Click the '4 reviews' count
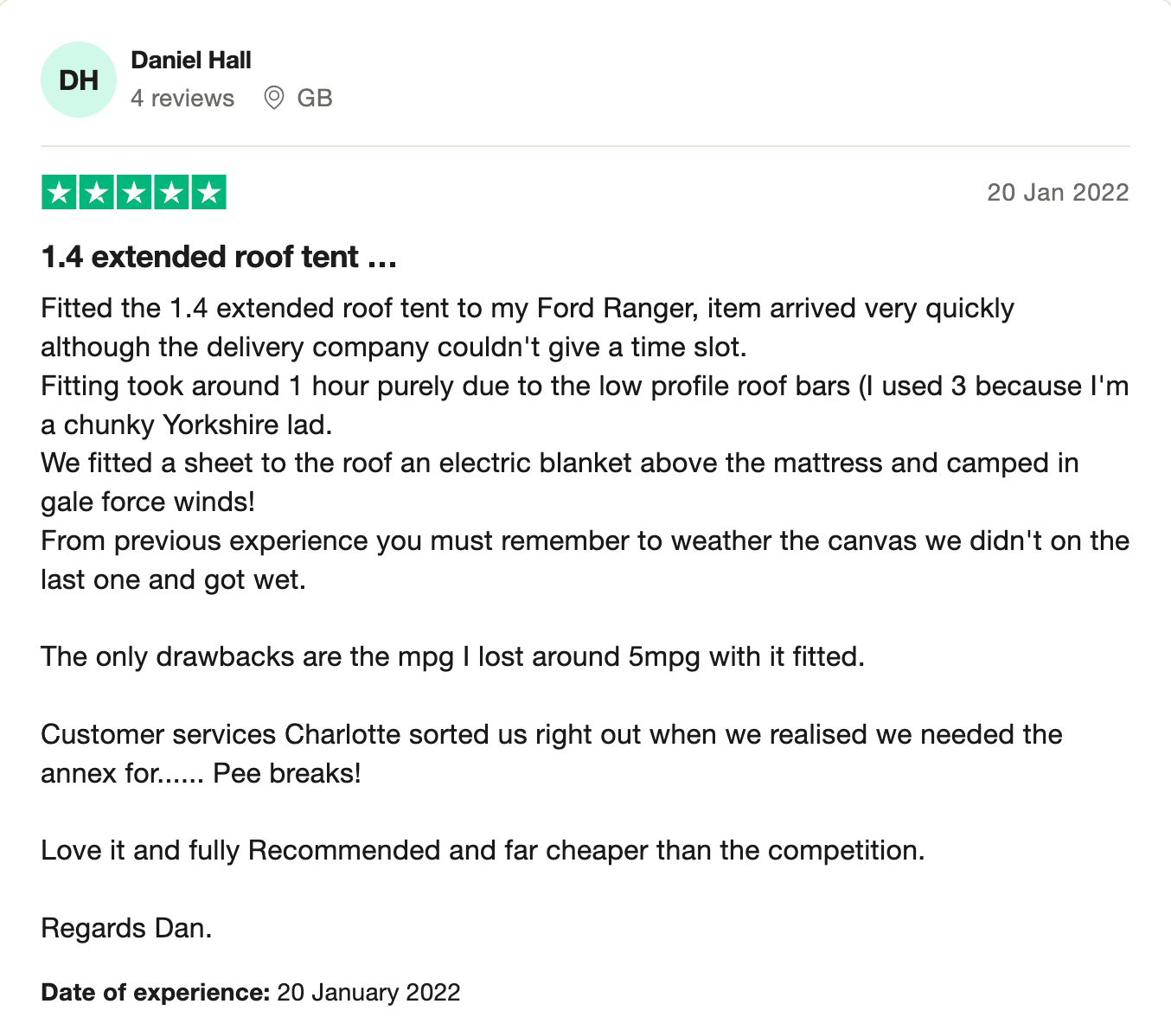Image resolution: width=1171 pixels, height=1036 pixels. [x=182, y=99]
